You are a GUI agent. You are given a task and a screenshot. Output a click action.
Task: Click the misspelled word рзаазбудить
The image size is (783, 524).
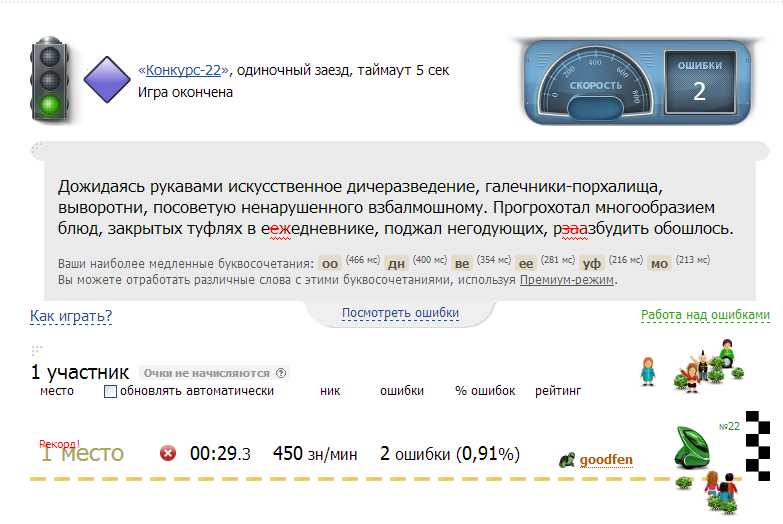(x=601, y=229)
